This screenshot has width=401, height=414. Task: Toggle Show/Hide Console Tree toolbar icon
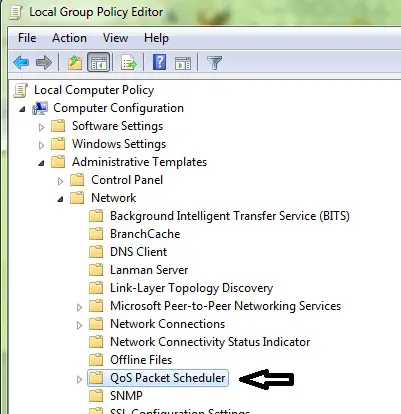(x=99, y=62)
